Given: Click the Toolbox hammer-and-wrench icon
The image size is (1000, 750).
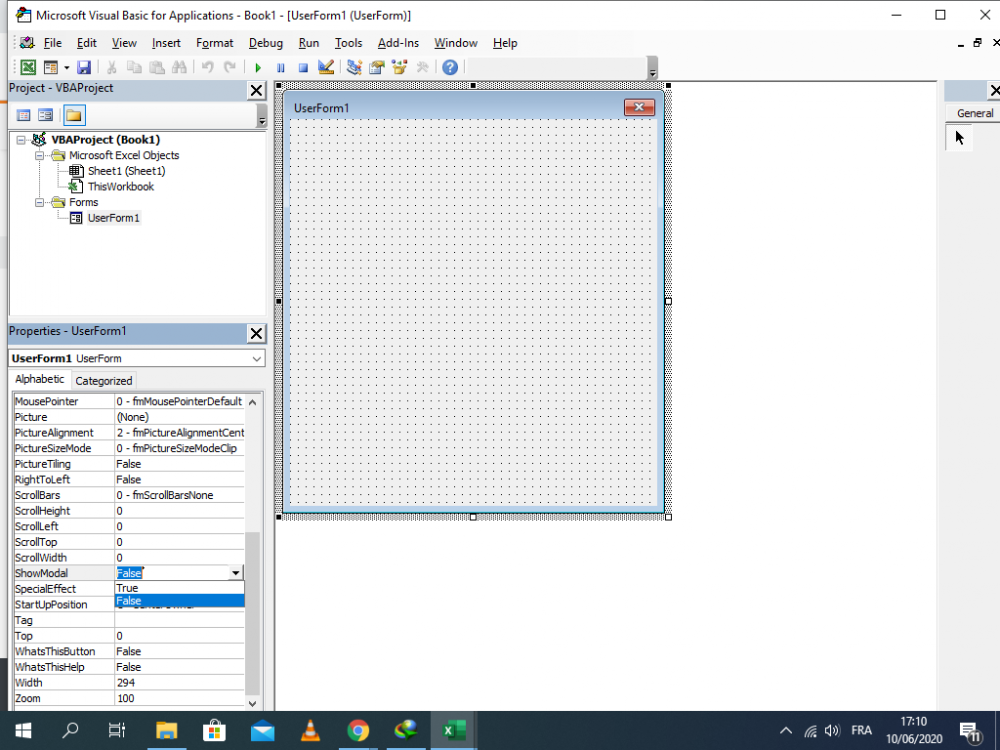Looking at the screenshot, I should pyautogui.click(x=422, y=67).
